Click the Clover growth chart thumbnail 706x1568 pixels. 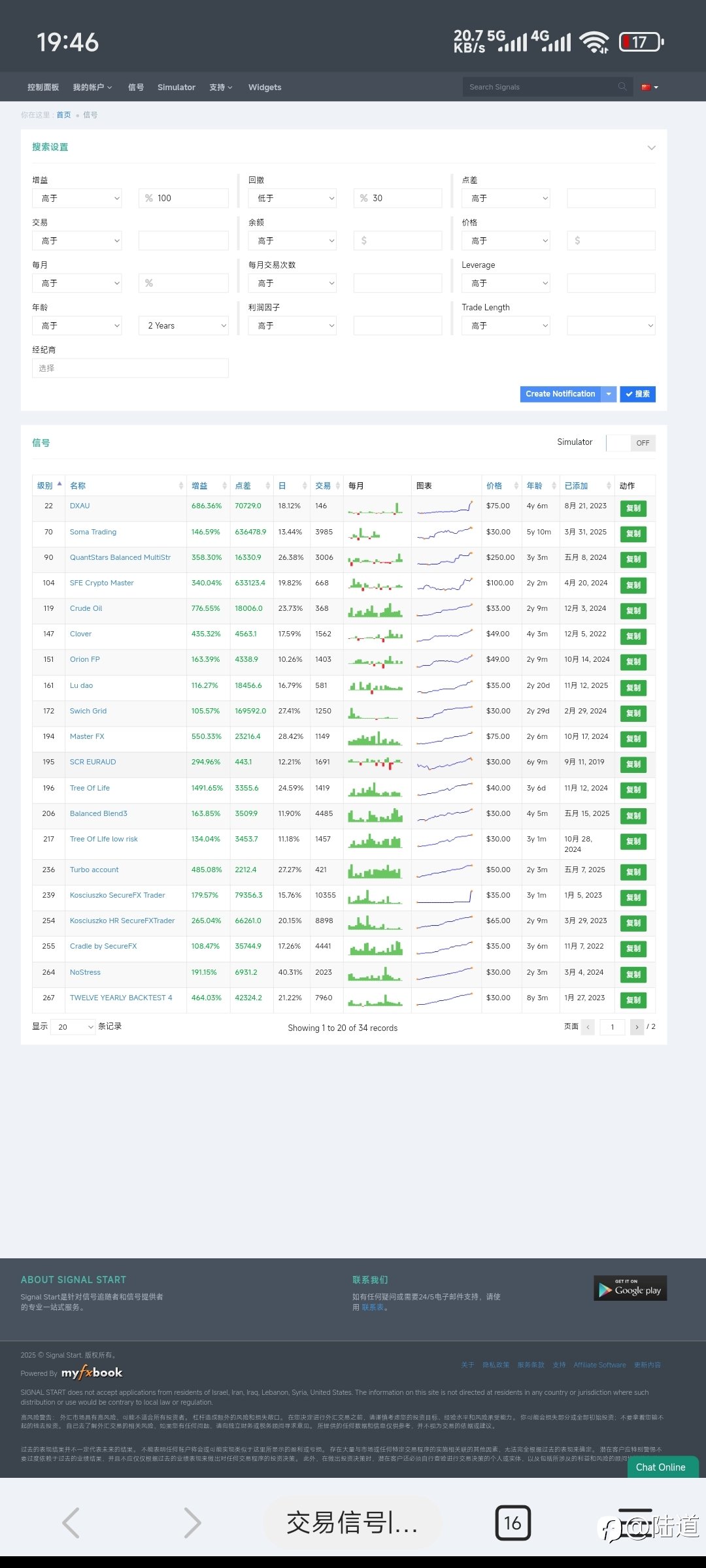(445, 634)
